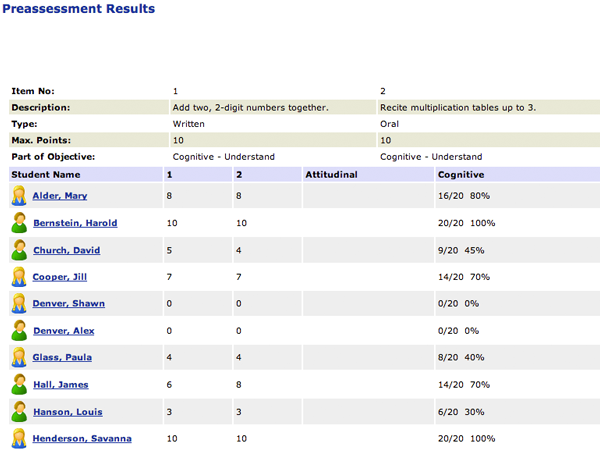Open the Denver, Shawn link
This screenshot has height=450, width=600.
68,303
